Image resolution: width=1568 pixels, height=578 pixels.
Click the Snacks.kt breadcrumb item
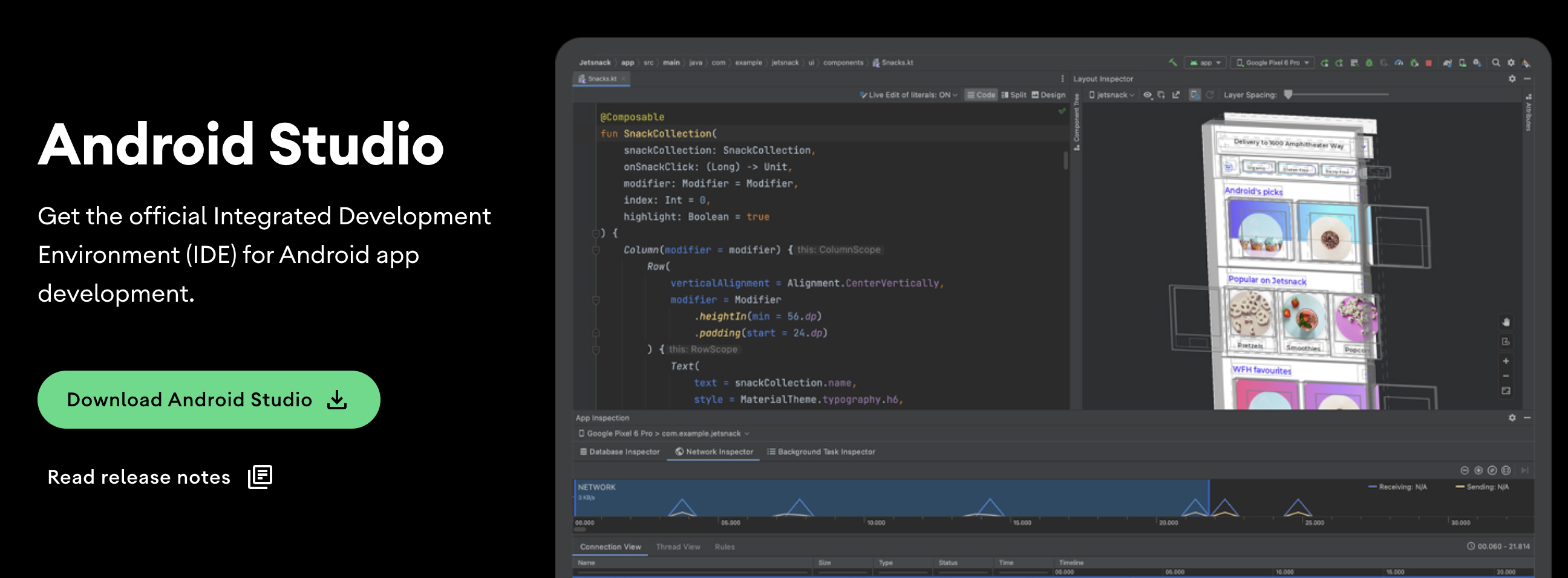(893, 62)
